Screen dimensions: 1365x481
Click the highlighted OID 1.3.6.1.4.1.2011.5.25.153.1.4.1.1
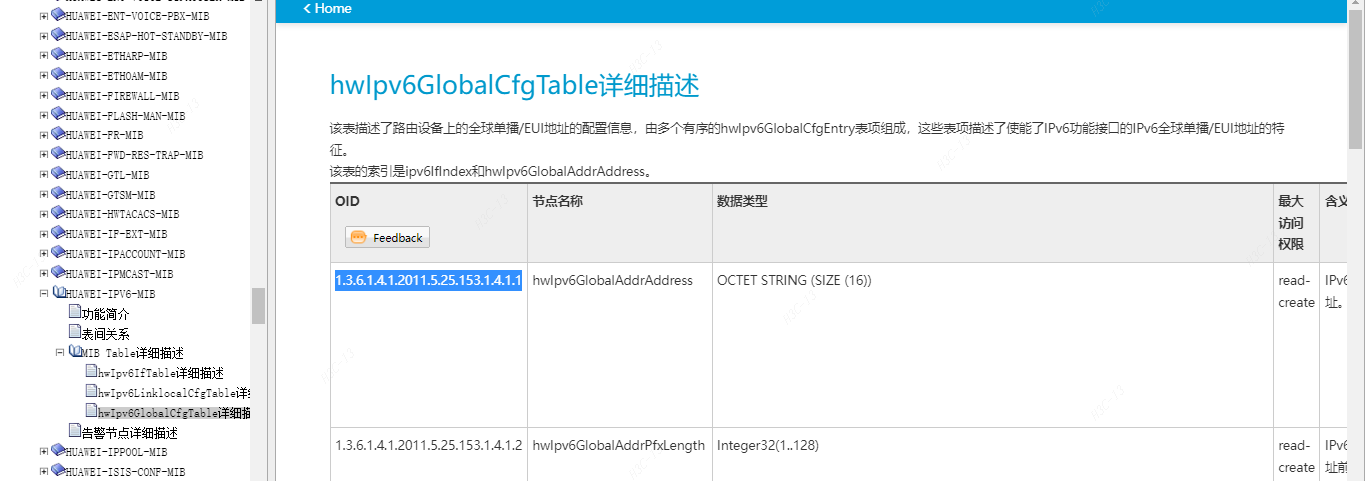click(428, 281)
